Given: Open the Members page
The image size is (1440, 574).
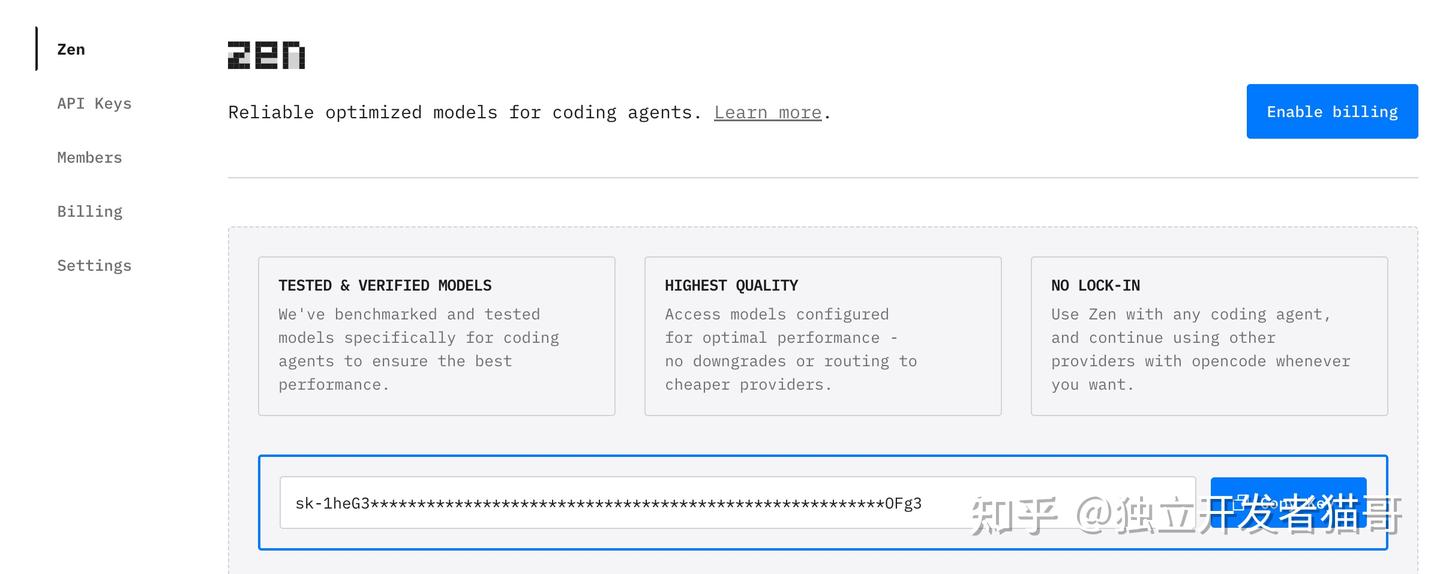Looking at the screenshot, I should click(x=89, y=157).
